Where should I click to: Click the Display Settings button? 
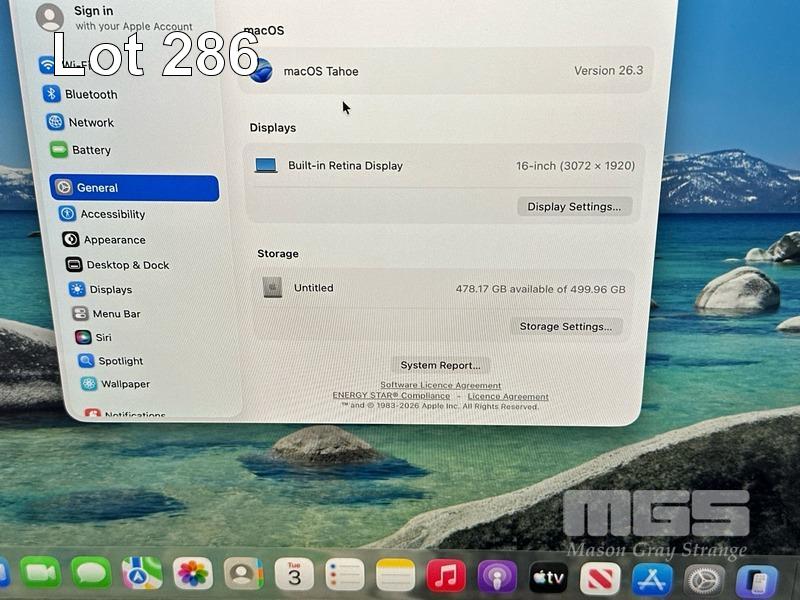tap(574, 207)
